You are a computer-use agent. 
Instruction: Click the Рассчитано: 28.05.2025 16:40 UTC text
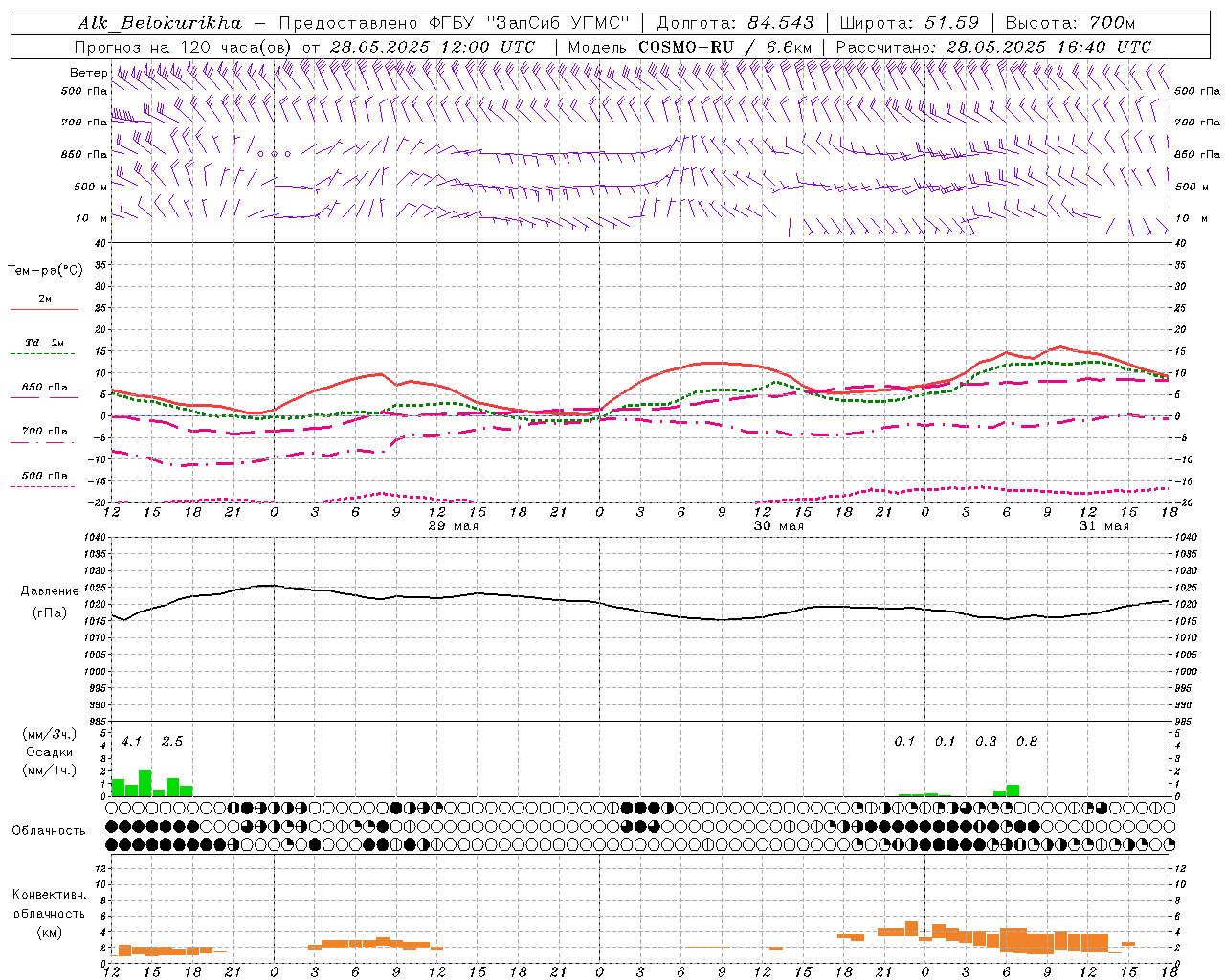click(x=993, y=47)
